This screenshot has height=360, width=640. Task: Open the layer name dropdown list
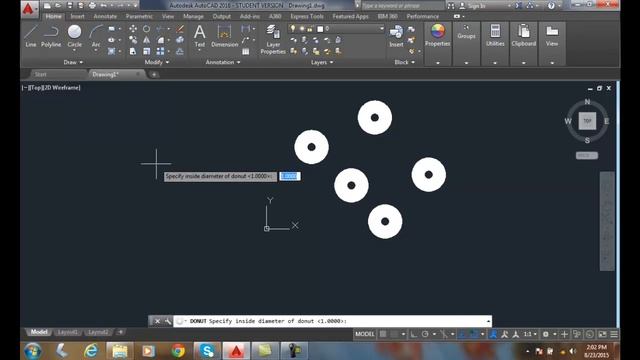(382, 29)
